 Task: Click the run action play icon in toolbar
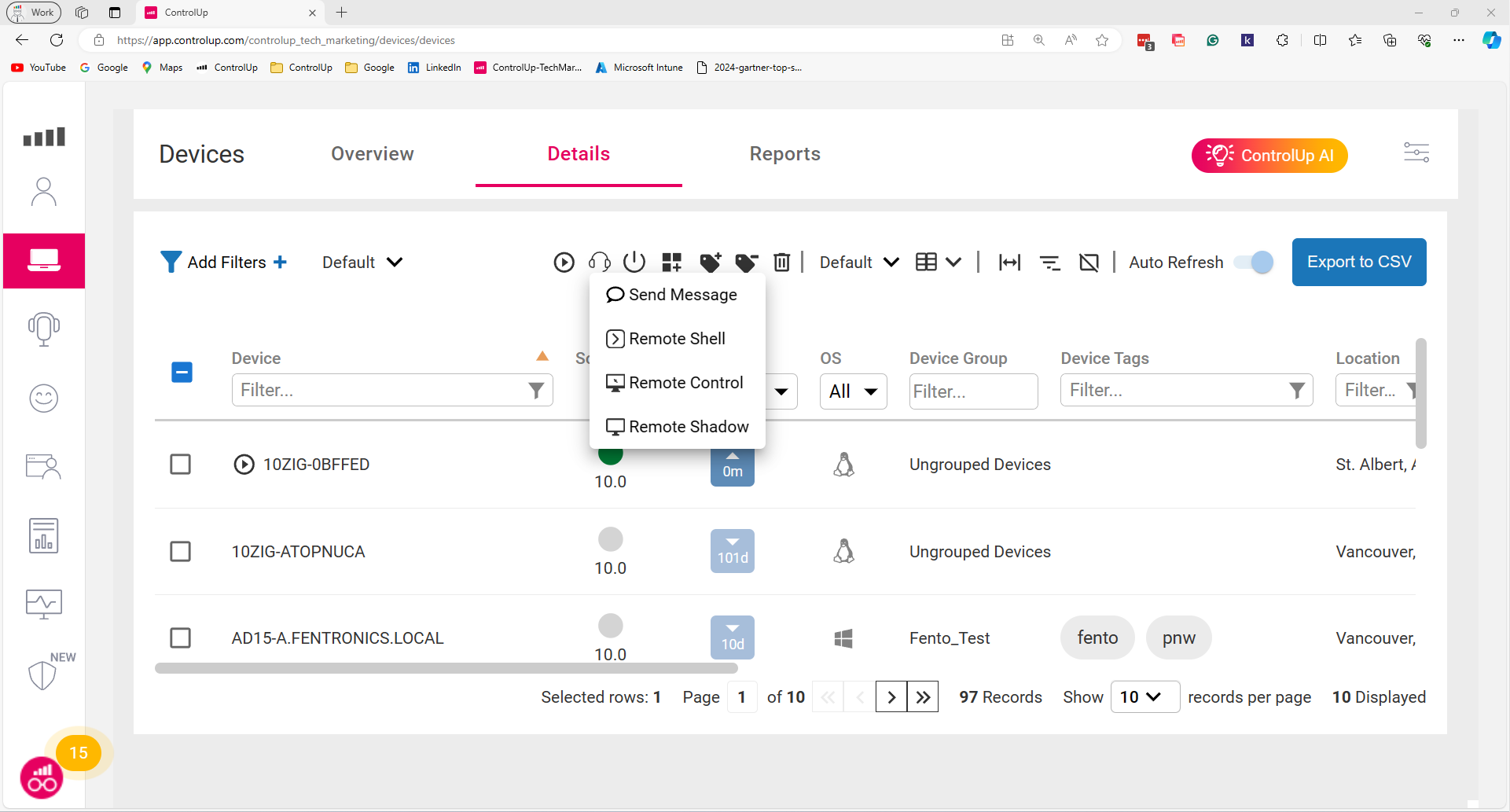[x=564, y=262]
